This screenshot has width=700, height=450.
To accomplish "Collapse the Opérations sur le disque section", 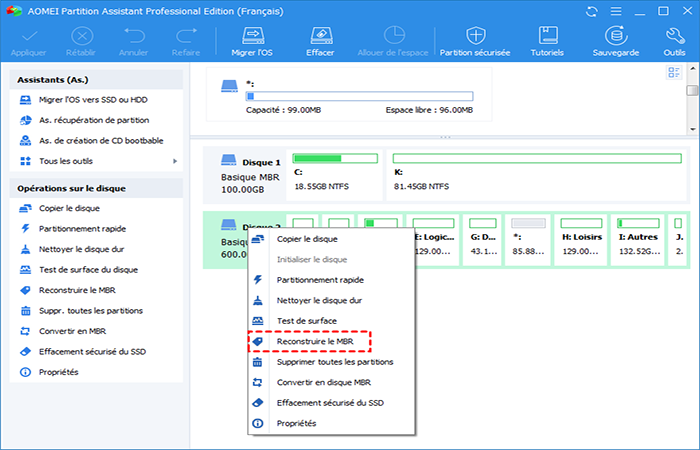I will [x=97, y=188].
